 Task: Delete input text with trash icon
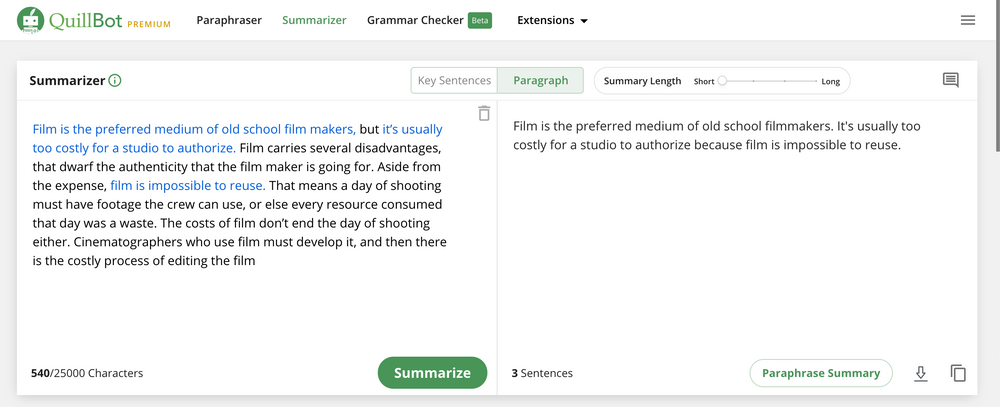click(x=484, y=113)
